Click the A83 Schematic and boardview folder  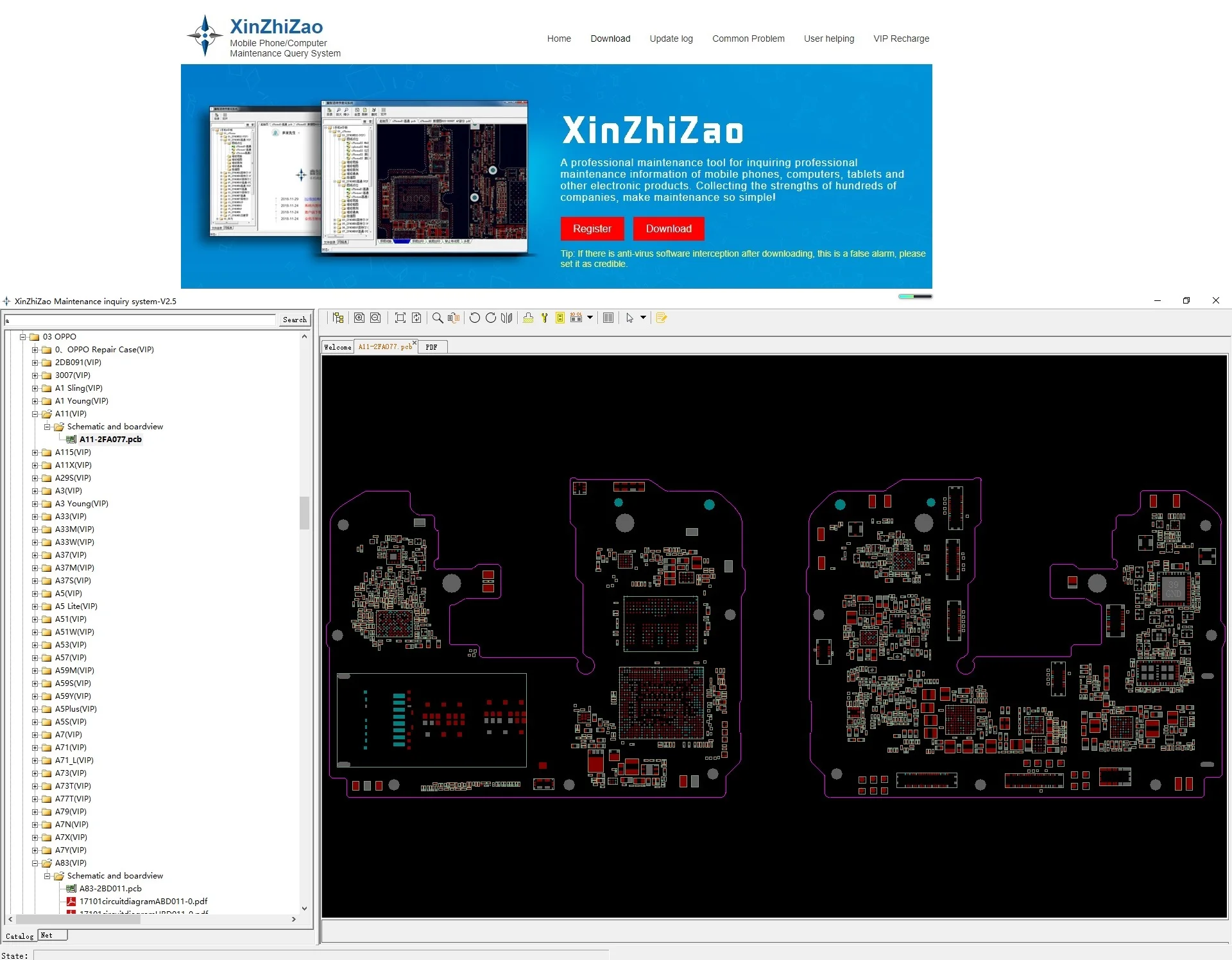click(115, 875)
